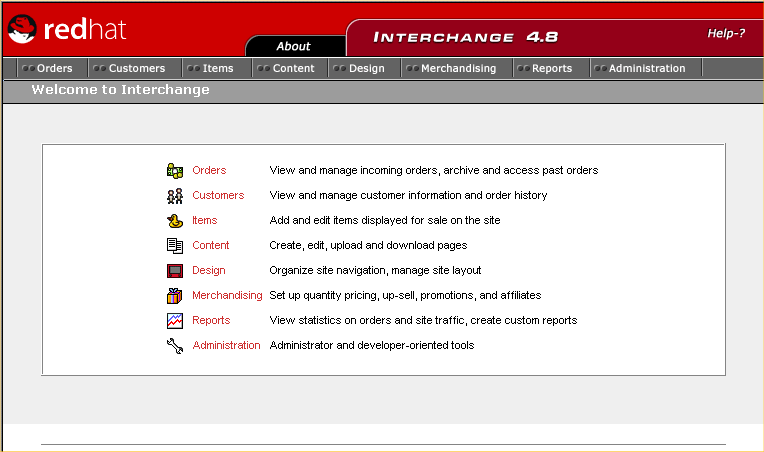The height and width of the screenshot is (452, 764).
Task: Click the Items duck icon
Action: [175, 221]
